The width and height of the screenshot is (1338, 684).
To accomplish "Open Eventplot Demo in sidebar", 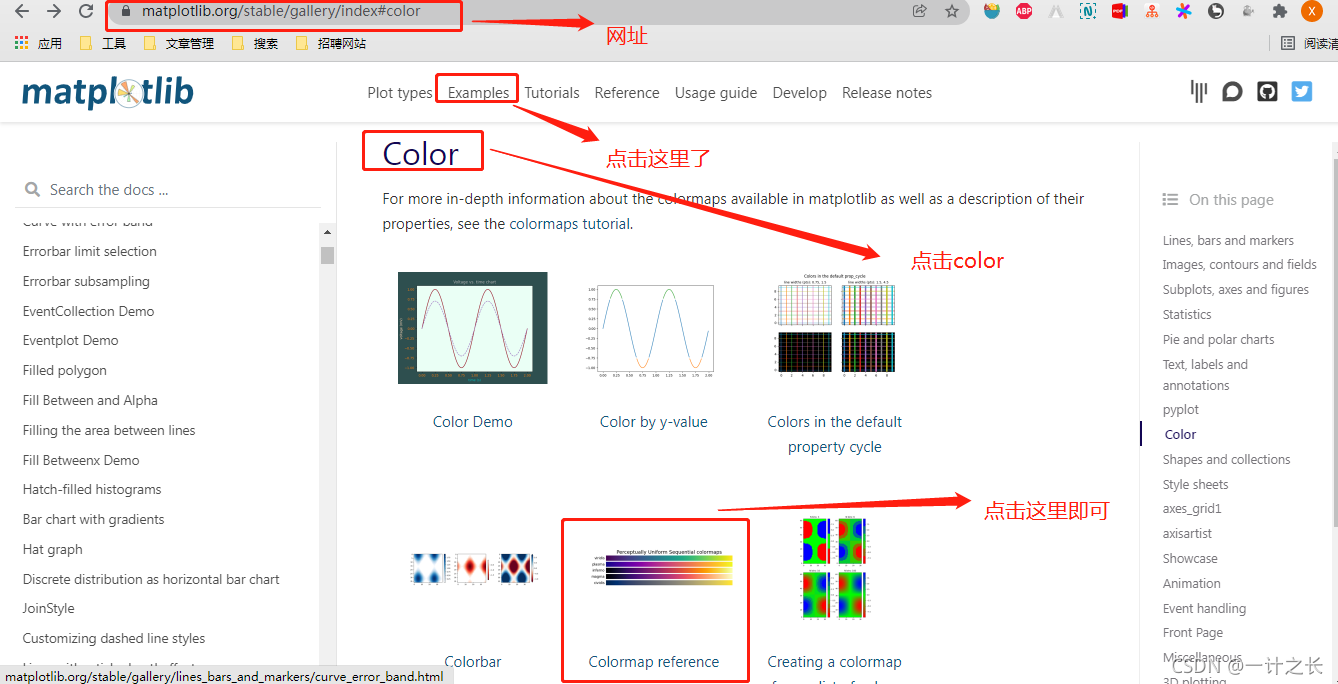I will click(71, 340).
